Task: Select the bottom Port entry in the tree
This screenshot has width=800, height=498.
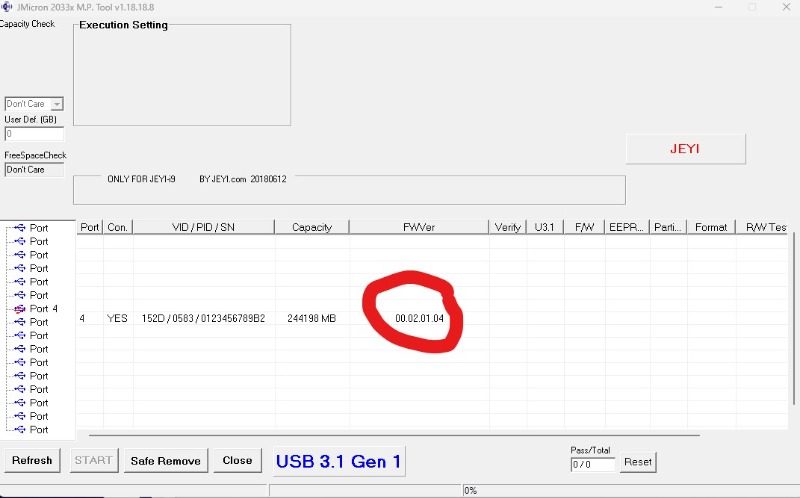Action: (38, 430)
